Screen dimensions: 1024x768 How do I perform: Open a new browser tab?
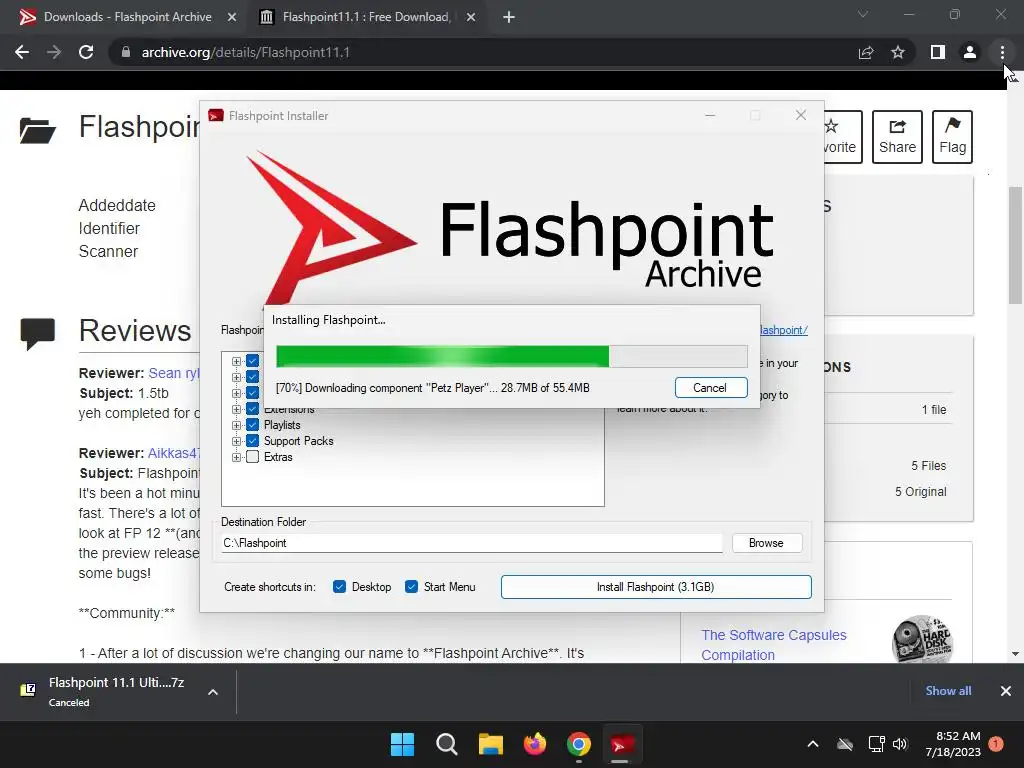509,17
